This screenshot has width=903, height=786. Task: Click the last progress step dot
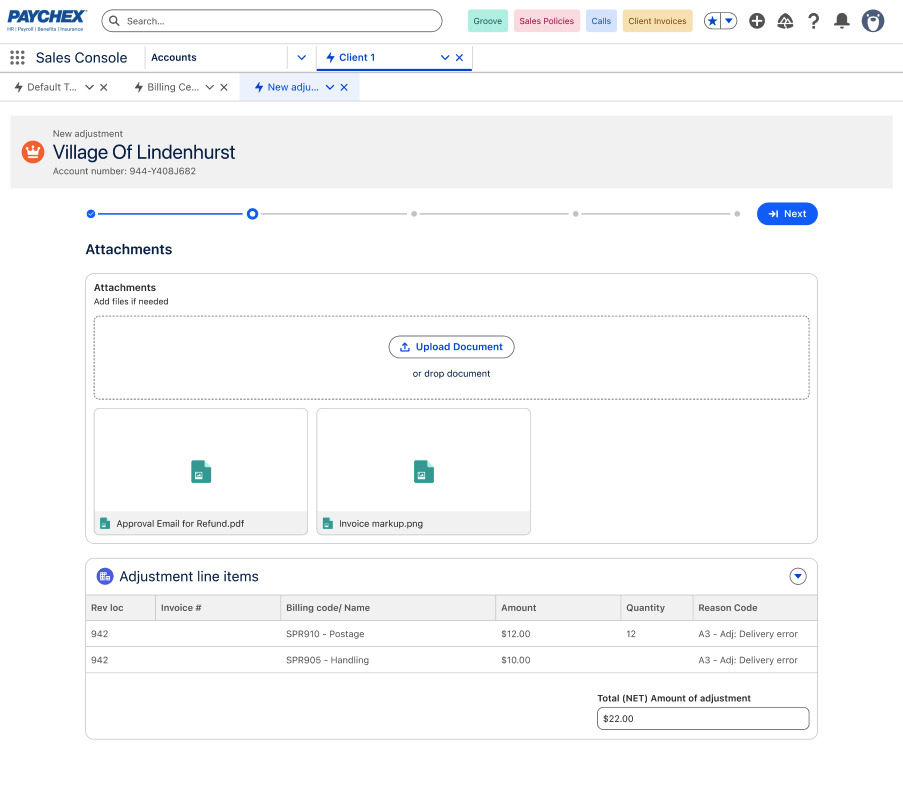(737, 214)
